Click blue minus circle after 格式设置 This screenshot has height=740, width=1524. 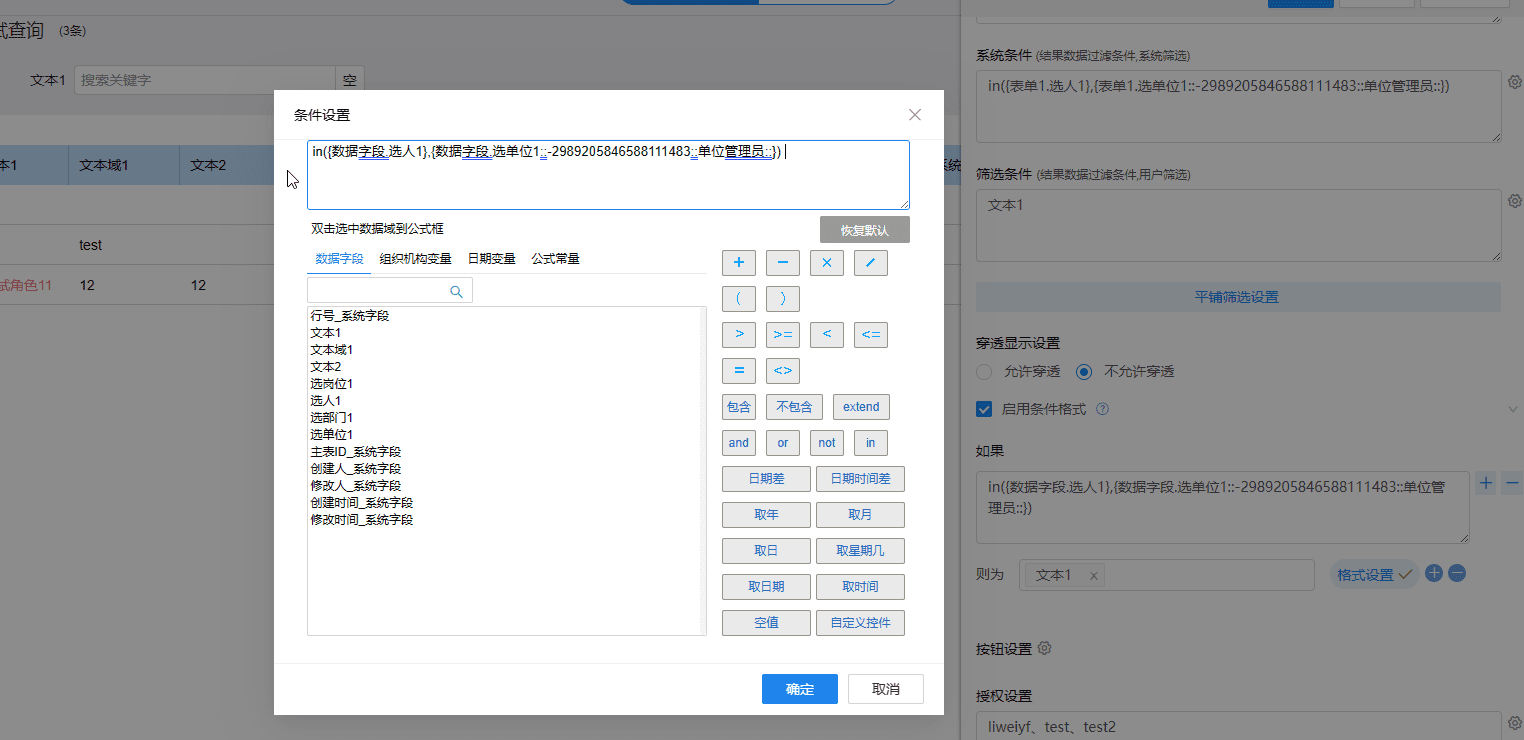(1457, 574)
